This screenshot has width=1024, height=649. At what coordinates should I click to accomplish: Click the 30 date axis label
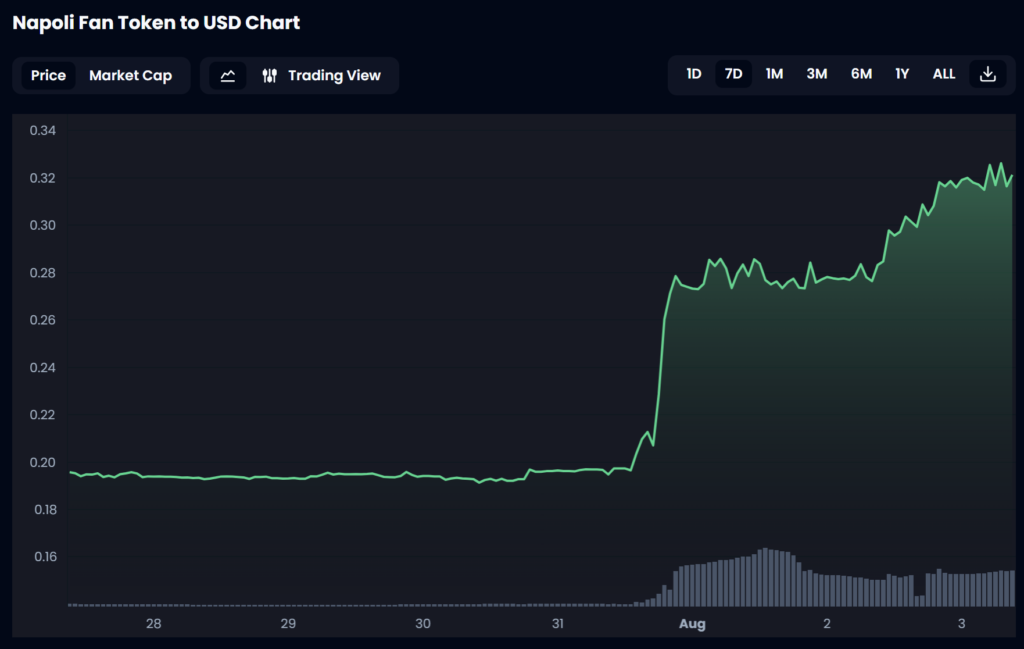(423, 624)
